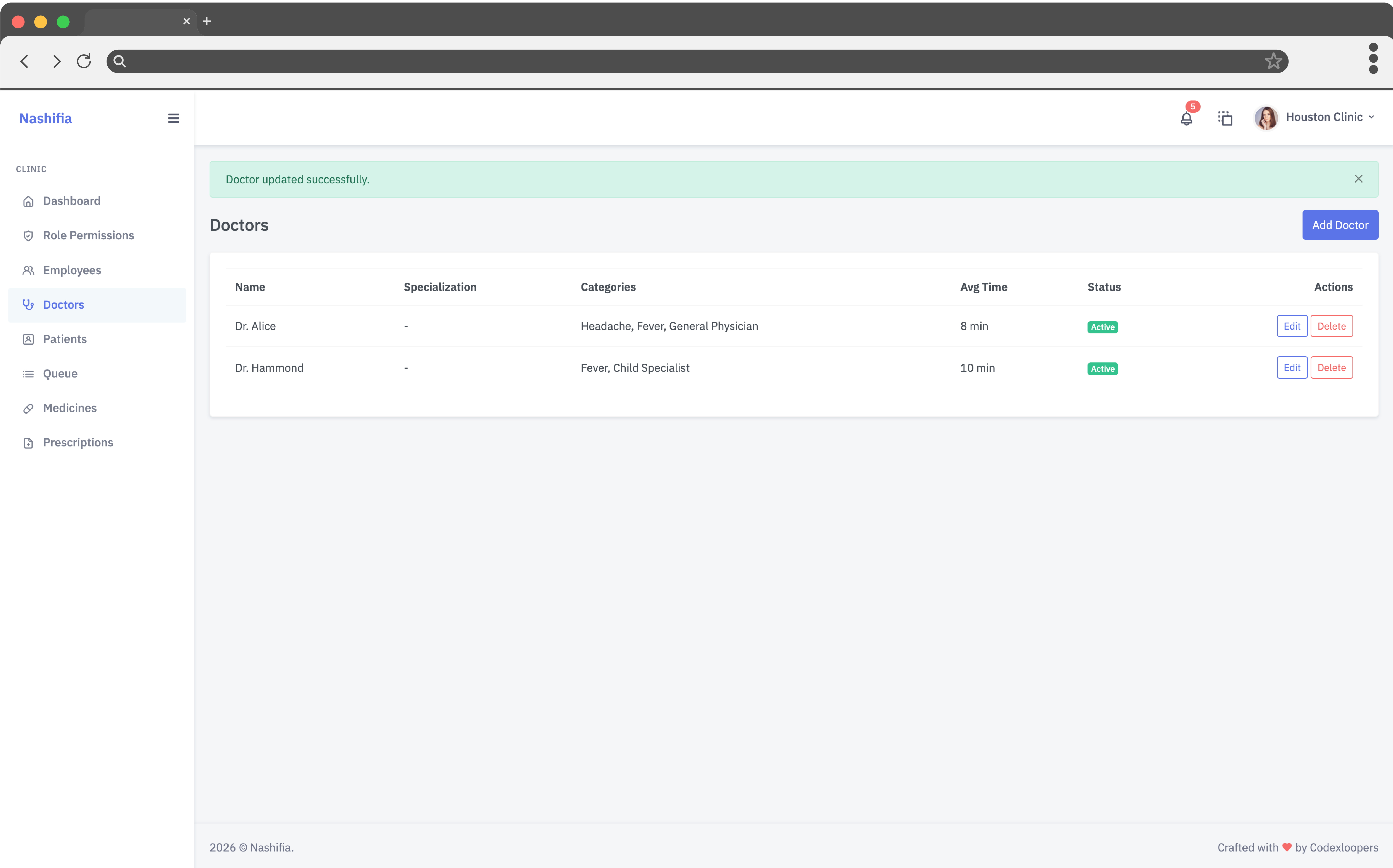The image size is (1393, 868).
Task: Click the red notification count badge
Action: click(1193, 107)
